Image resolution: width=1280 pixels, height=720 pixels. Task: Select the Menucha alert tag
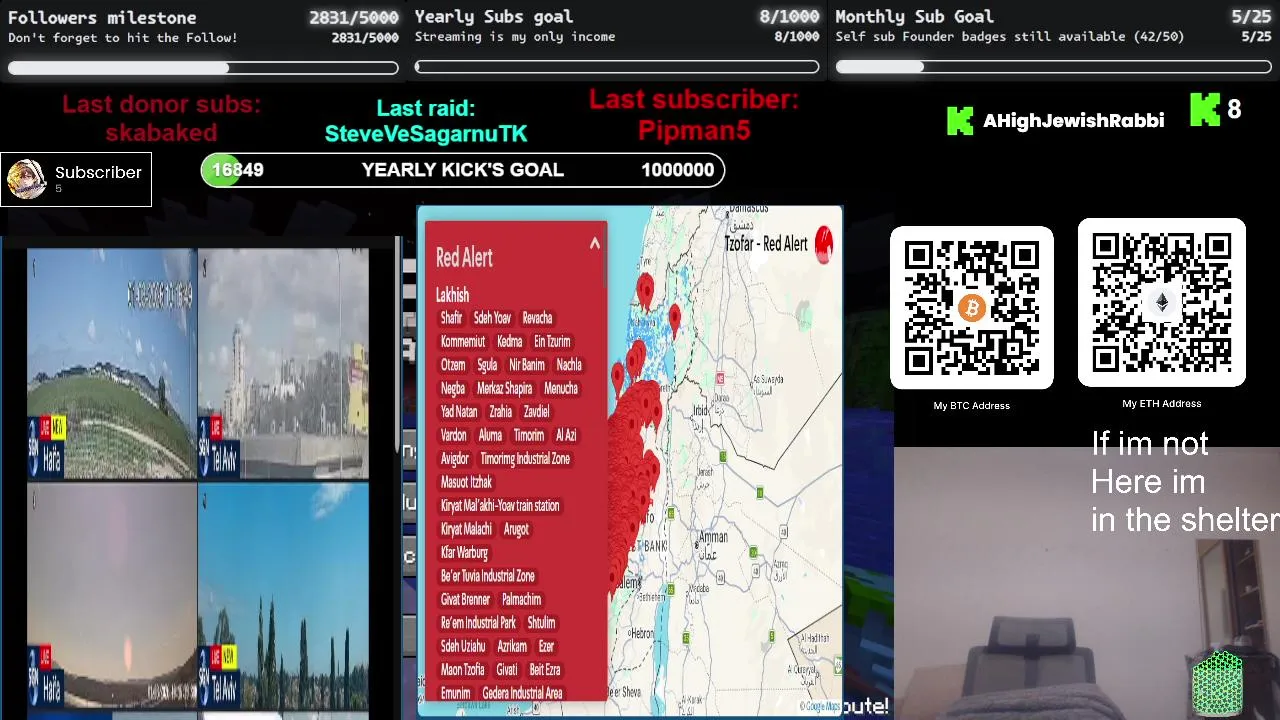(x=561, y=388)
